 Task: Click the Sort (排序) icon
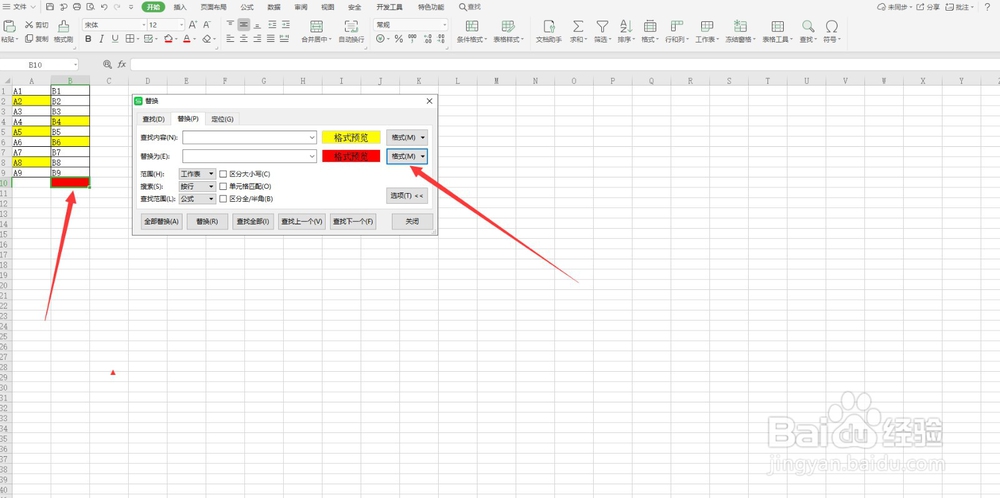tap(626, 26)
